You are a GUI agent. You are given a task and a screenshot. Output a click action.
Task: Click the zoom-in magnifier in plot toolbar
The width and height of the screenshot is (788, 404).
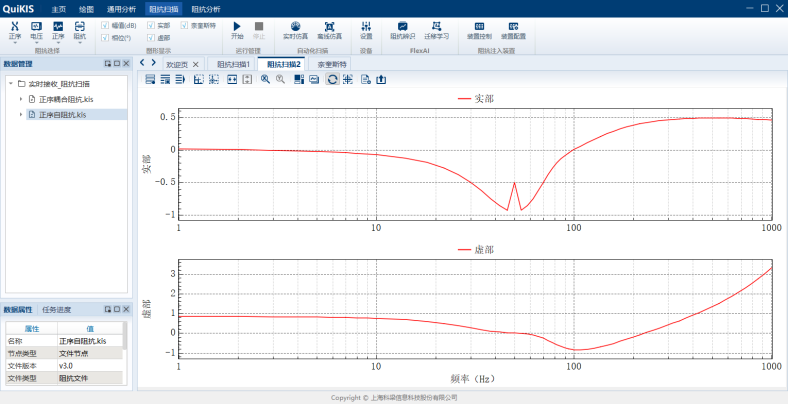265,79
